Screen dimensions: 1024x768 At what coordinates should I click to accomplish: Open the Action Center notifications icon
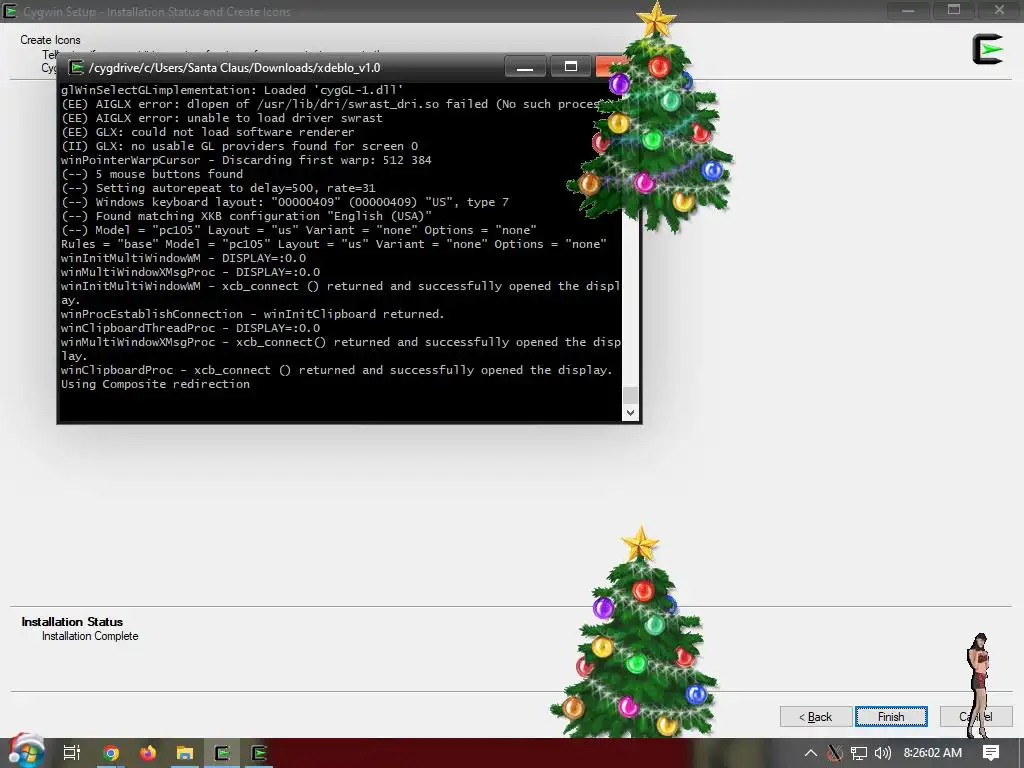pyautogui.click(x=991, y=753)
